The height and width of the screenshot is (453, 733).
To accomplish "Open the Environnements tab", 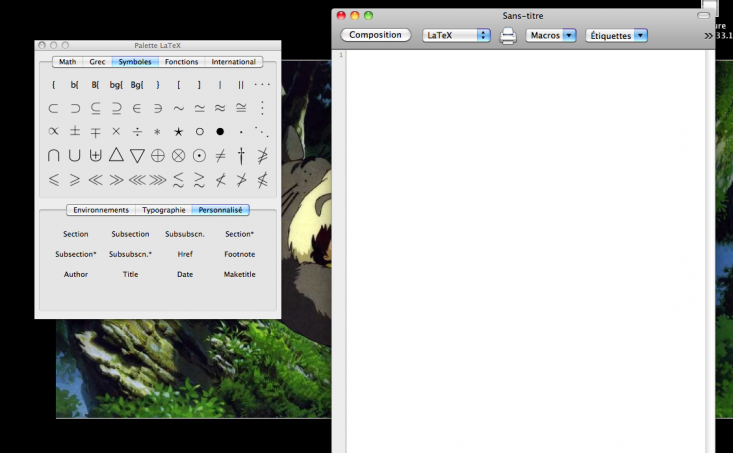I will point(101,210).
